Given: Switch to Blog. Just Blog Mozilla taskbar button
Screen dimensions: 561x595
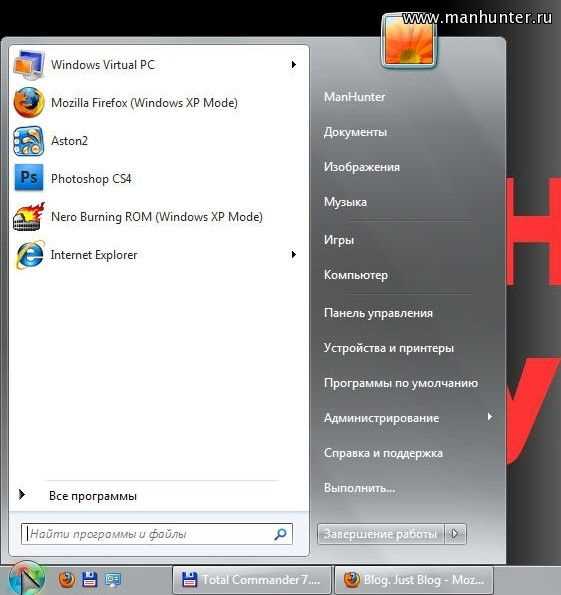Looking at the screenshot, I should 414,579.
